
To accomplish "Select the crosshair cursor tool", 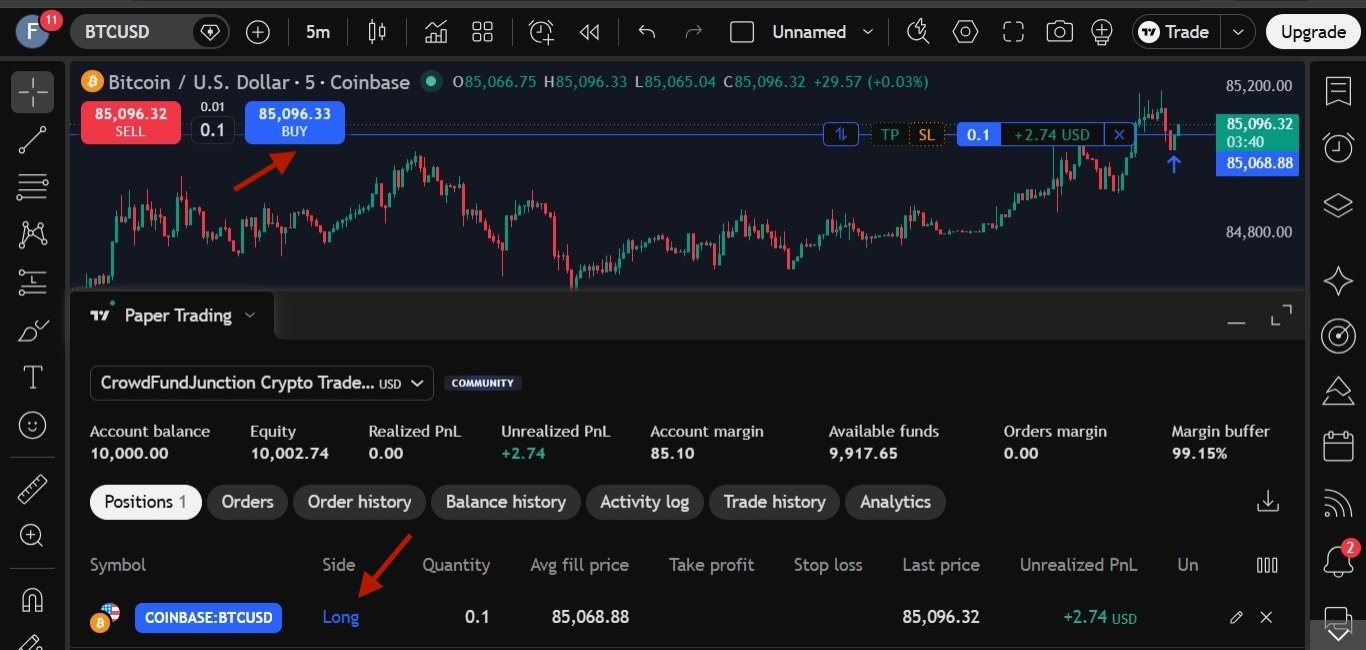I will pos(33,92).
